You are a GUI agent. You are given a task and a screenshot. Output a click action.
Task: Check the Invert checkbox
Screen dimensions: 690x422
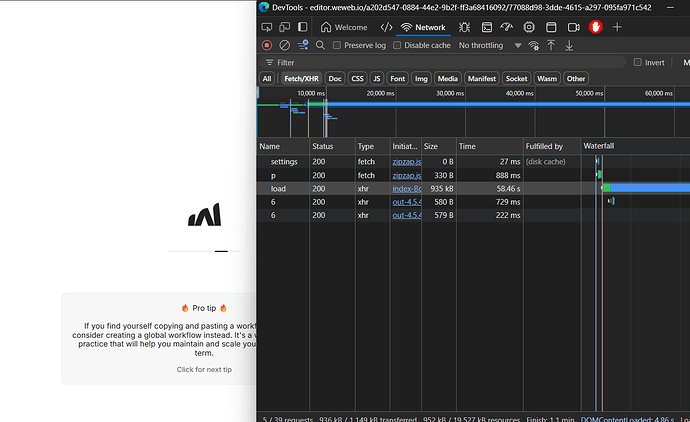tap(638, 62)
